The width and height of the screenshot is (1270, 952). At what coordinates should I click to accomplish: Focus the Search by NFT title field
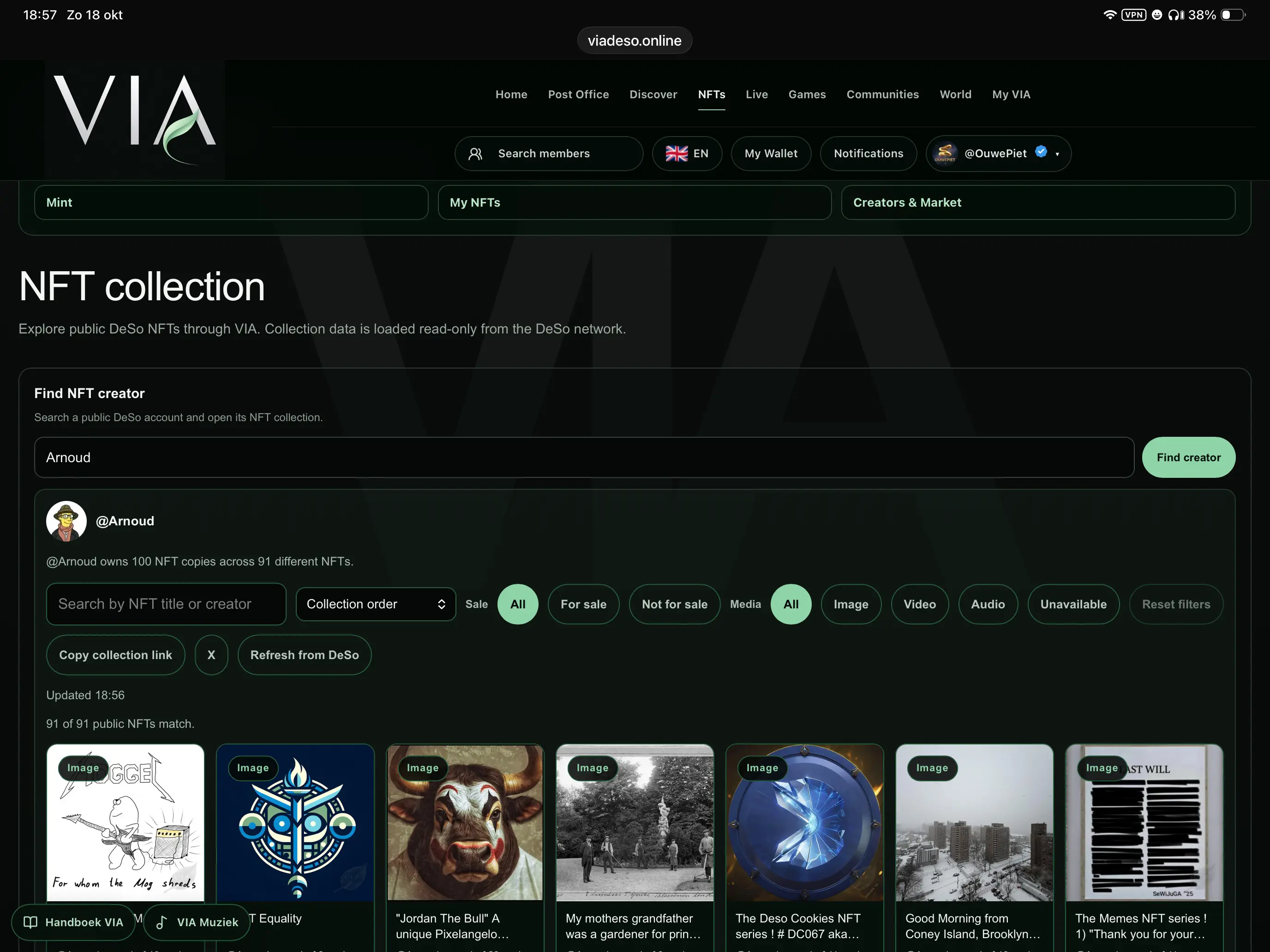pos(166,604)
